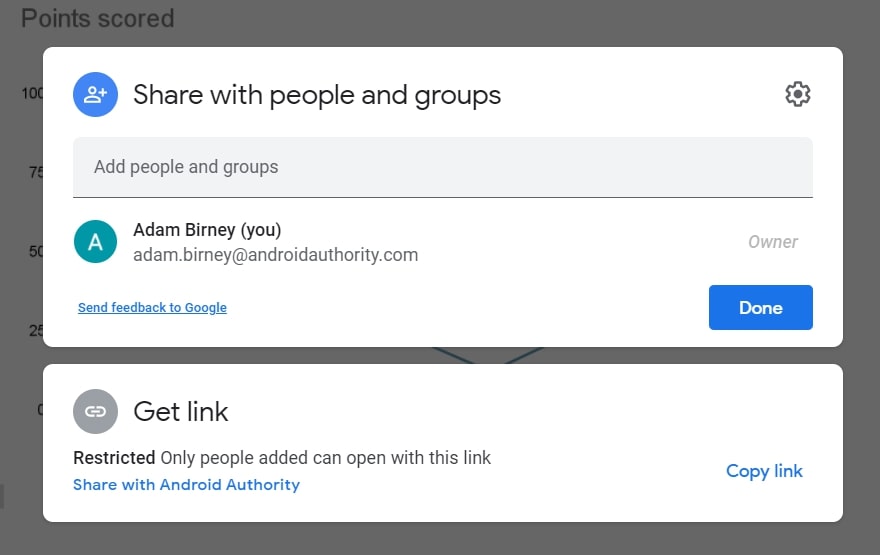Viewport: 880px width, 555px height.
Task: Select Share with Android Authority link
Action: click(186, 485)
